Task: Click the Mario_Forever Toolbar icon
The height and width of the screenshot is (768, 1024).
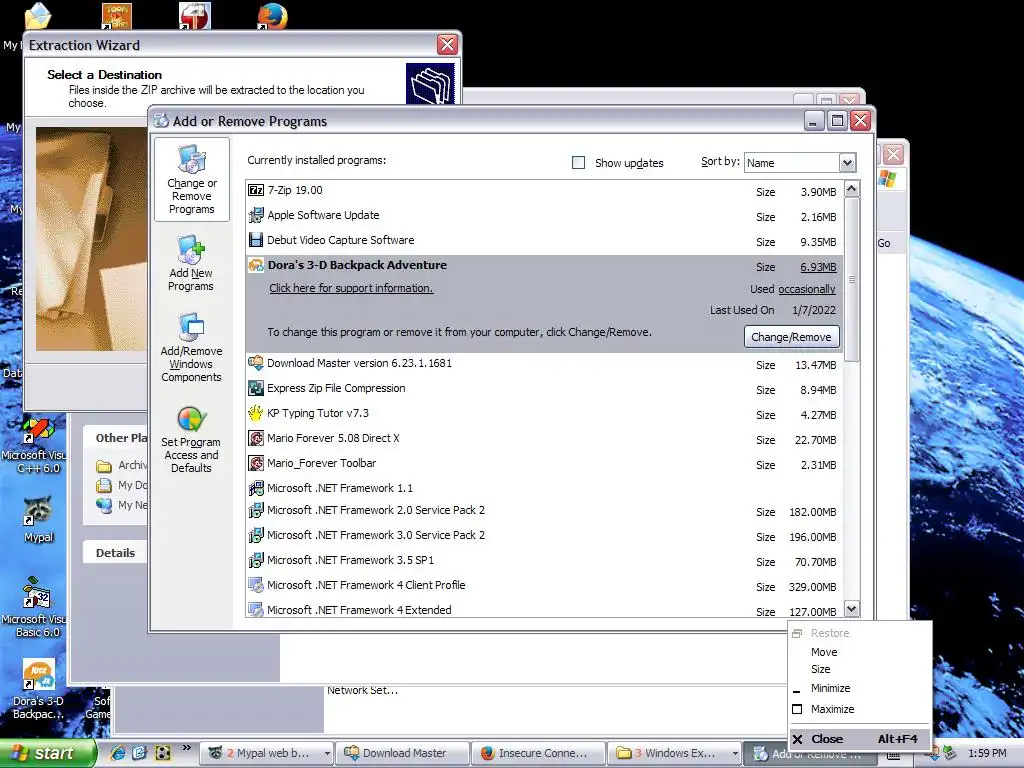Action: pos(256,463)
